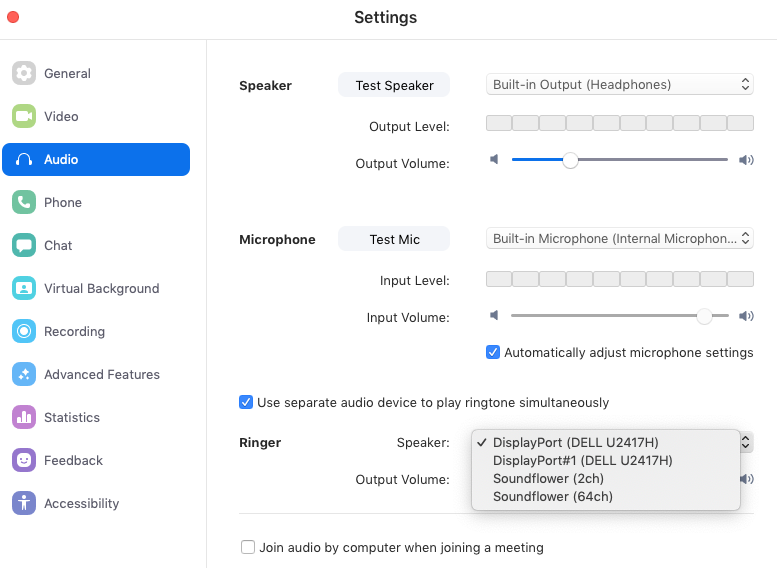Select DisplayPort#1 (DELL U2417H) option
This screenshot has width=777, height=568.
click(x=582, y=461)
